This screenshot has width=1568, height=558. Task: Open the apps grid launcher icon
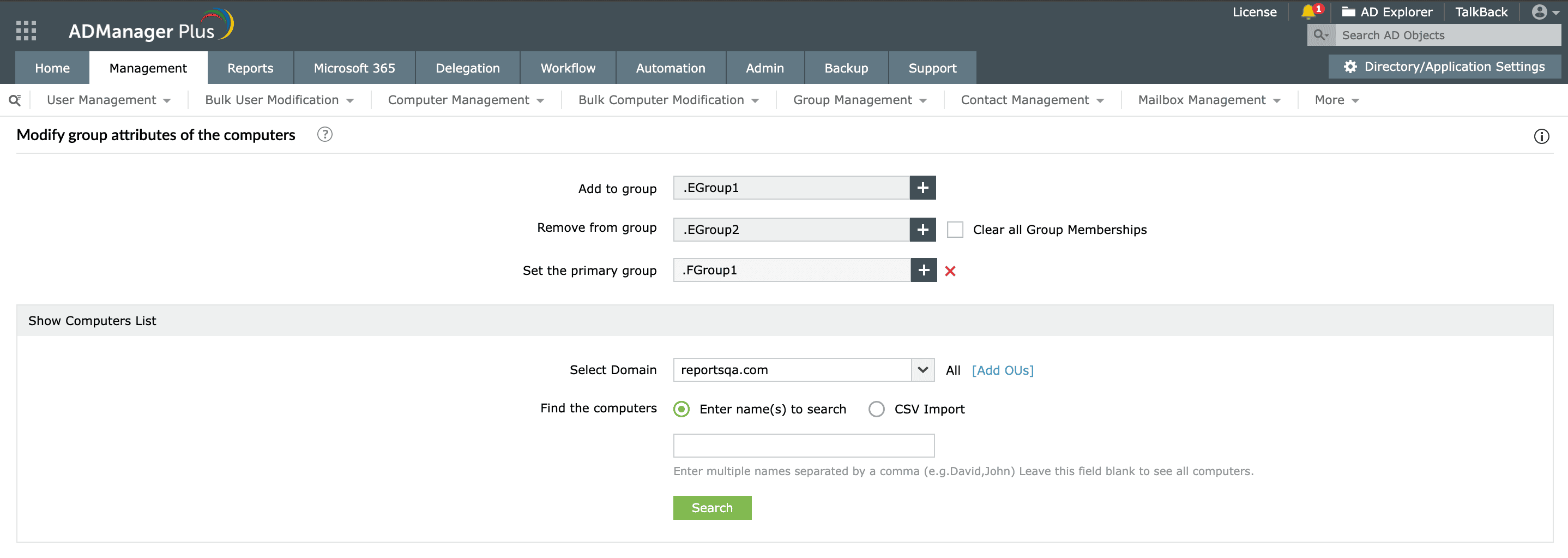pos(26,31)
